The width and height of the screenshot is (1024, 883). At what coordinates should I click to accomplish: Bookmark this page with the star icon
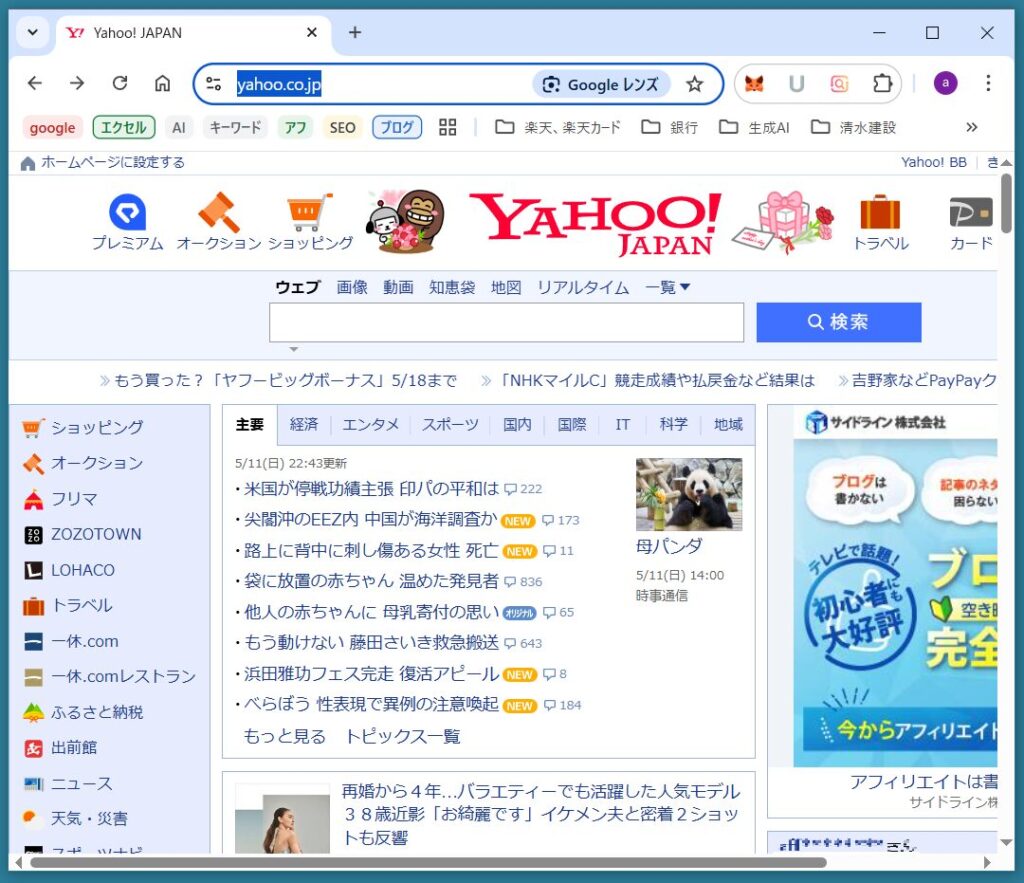click(694, 84)
